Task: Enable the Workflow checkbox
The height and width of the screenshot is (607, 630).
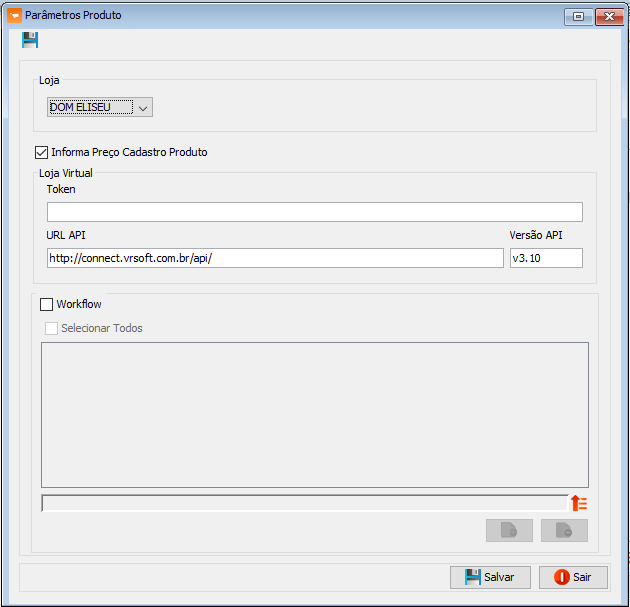Action: pyautogui.click(x=46, y=305)
